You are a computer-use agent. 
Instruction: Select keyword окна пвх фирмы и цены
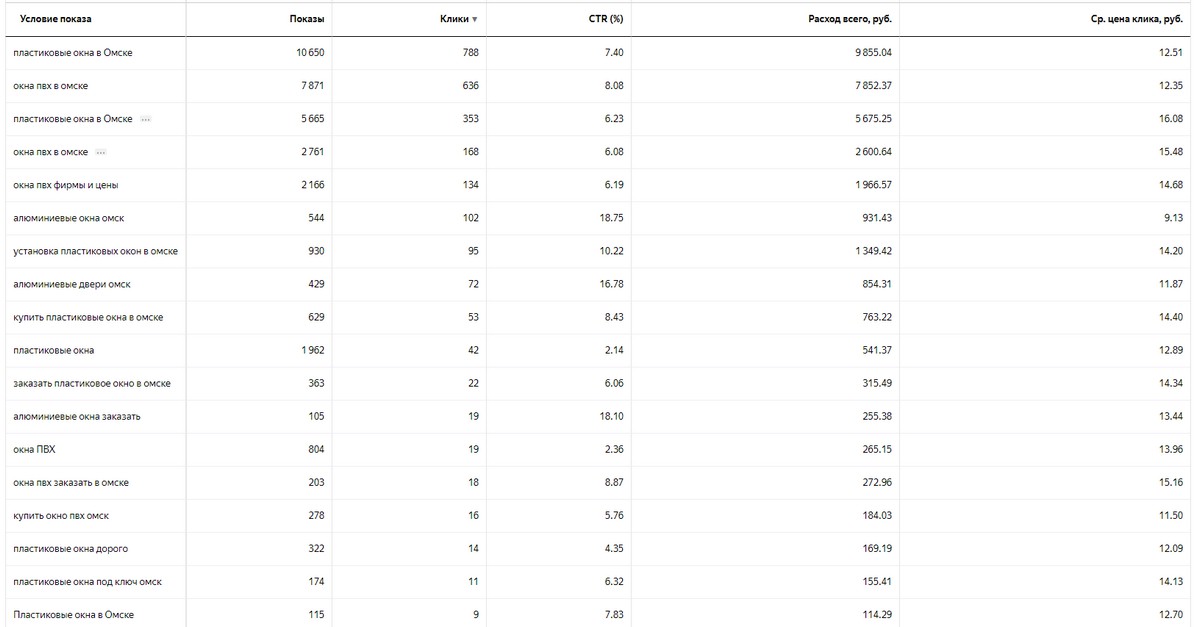66,185
